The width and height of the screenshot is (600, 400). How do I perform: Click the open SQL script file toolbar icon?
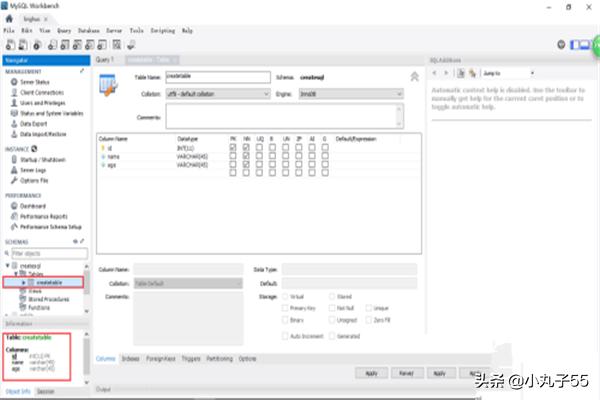pyautogui.click(x=23, y=45)
